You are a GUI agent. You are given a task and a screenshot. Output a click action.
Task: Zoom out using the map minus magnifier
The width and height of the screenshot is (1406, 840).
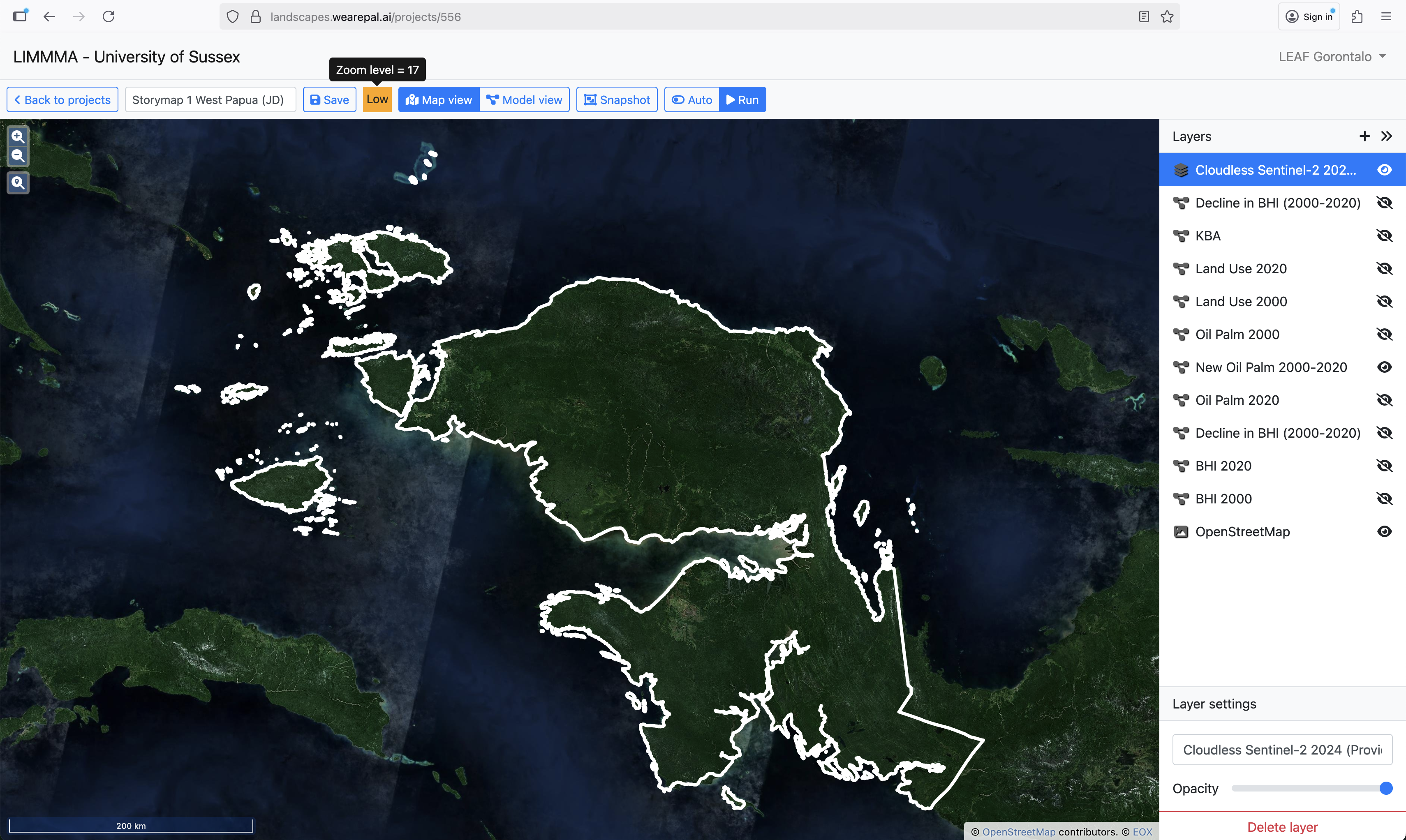(18, 156)
